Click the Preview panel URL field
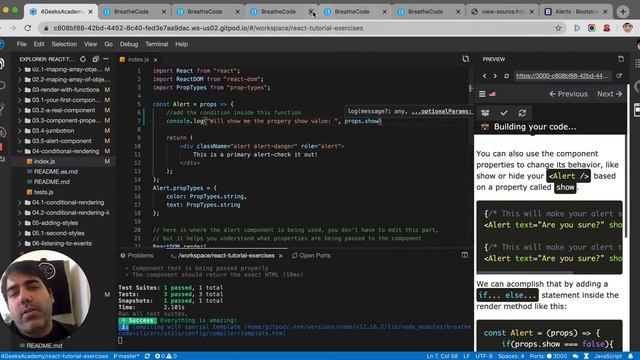Viewport: 640px width, 360px height. [x=561, y=76]
